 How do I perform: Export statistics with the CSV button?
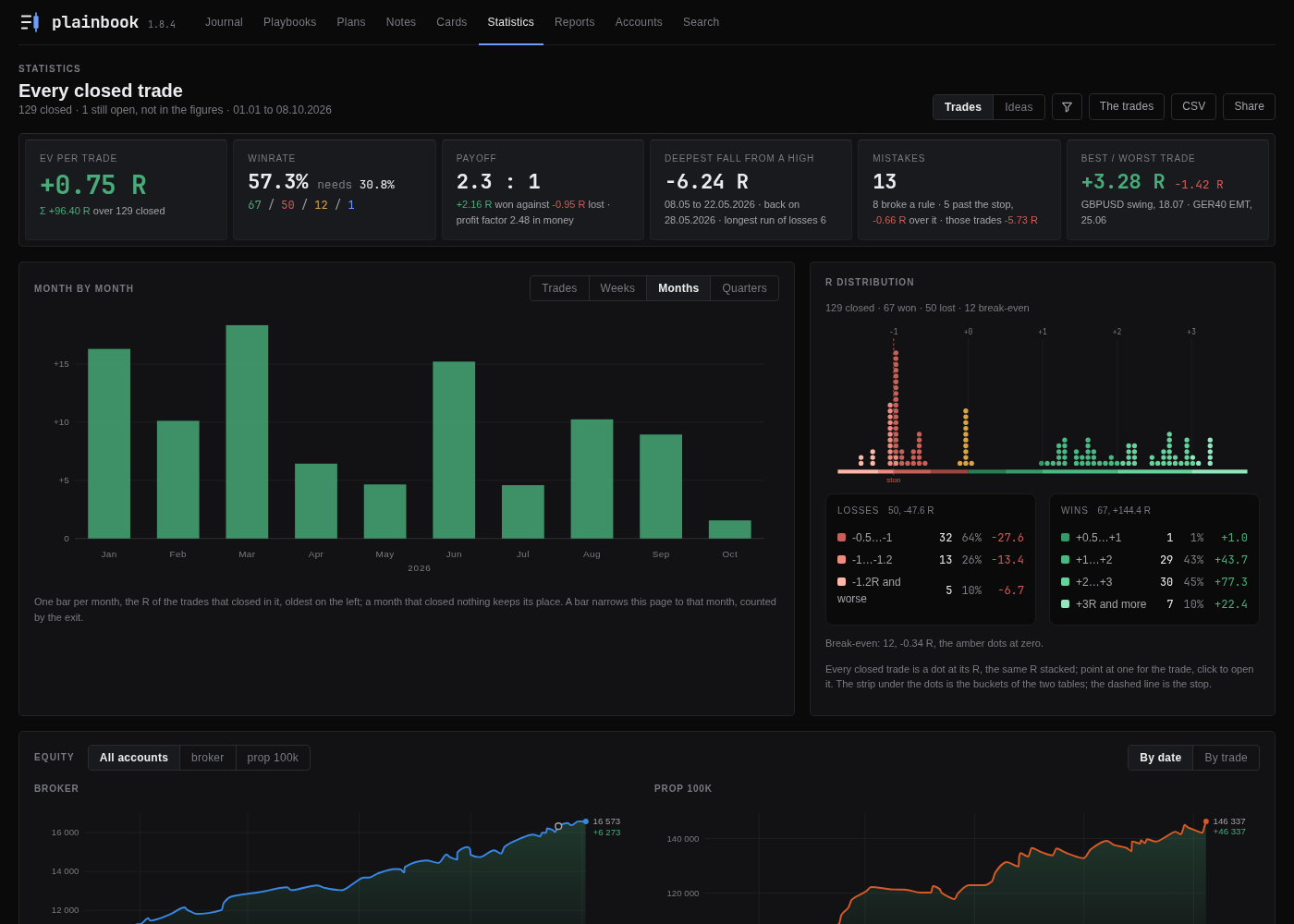point(1193,107)
